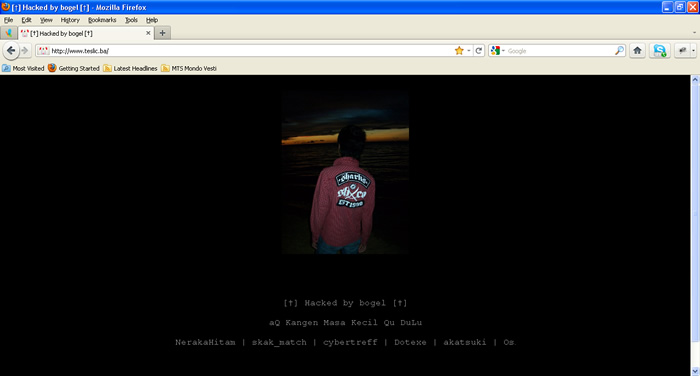
Task: Open the File menu
Action: [8, 20]
